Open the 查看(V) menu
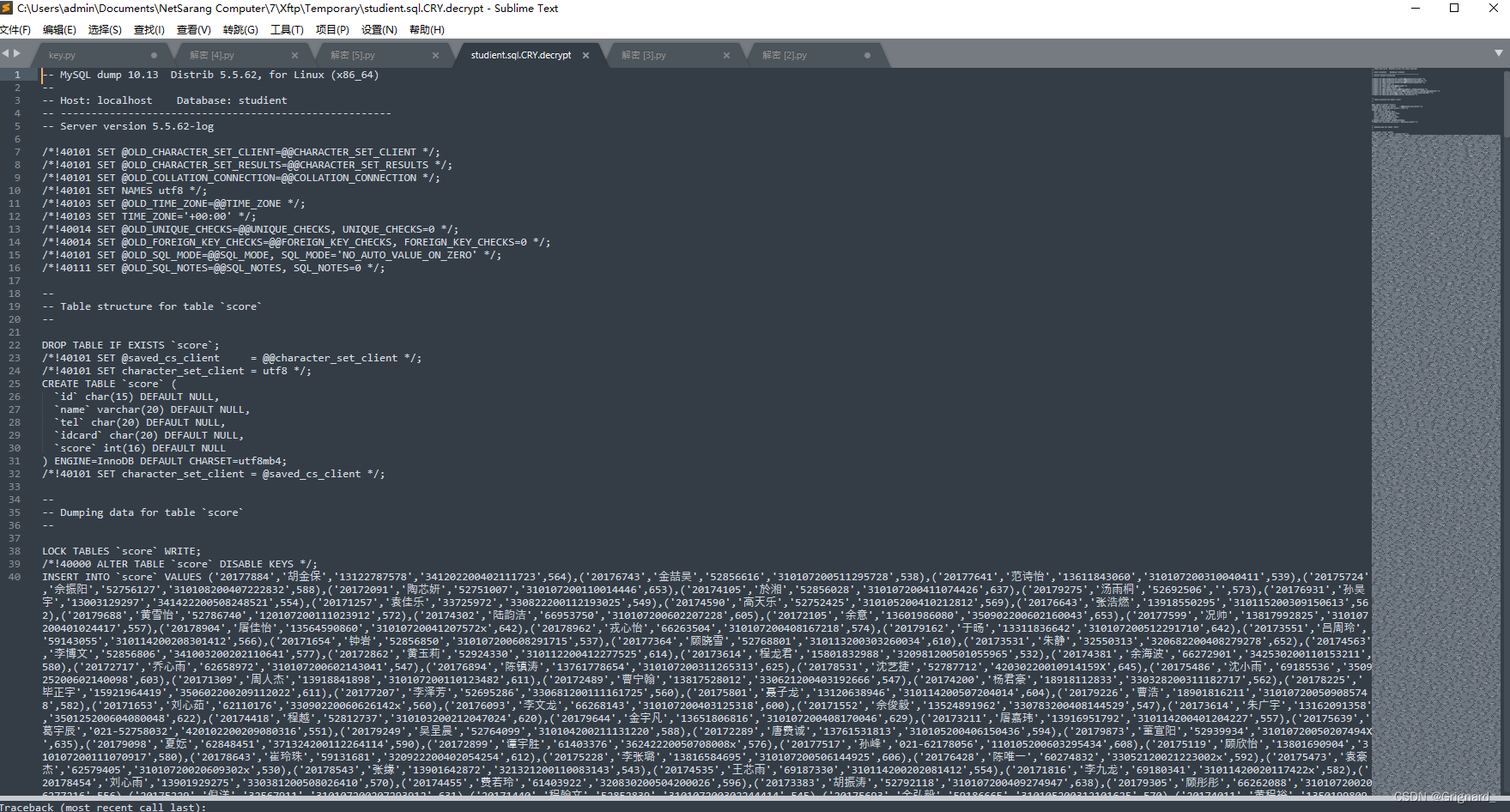 194,30
